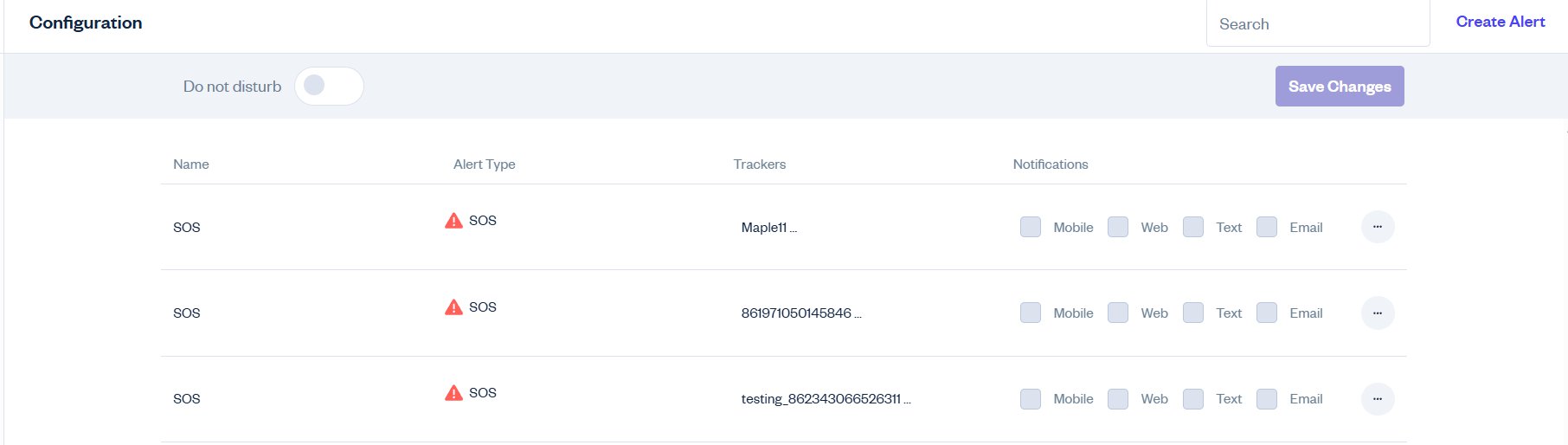1568x445 pixels.
Task: Check Web notification for the Maple11 alert
Action: pyautogui.click(x=1117, y=227)
